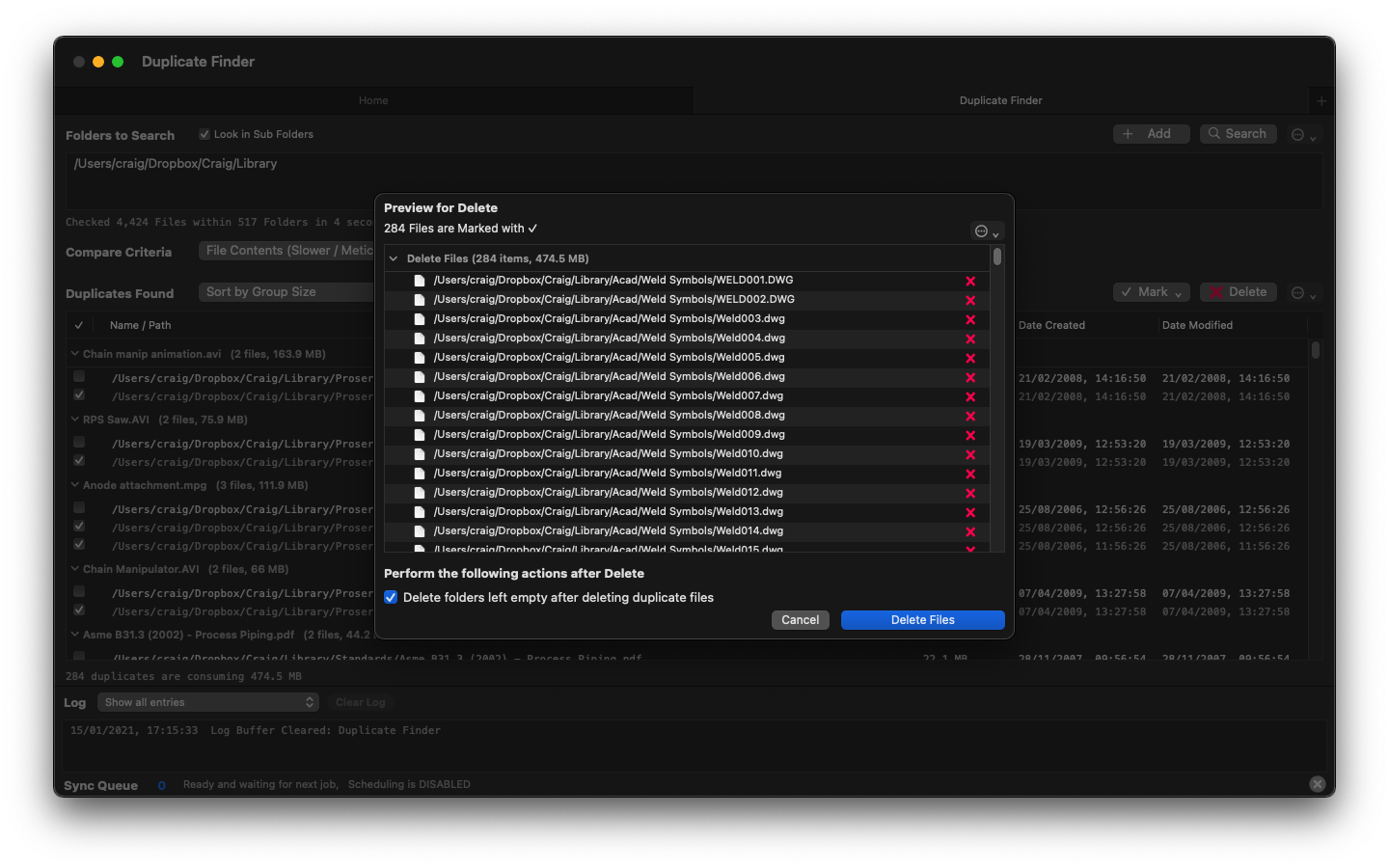1389x868 pixels.
Task: Uncheck Delete folders left empty option
Action: point(391,598)
